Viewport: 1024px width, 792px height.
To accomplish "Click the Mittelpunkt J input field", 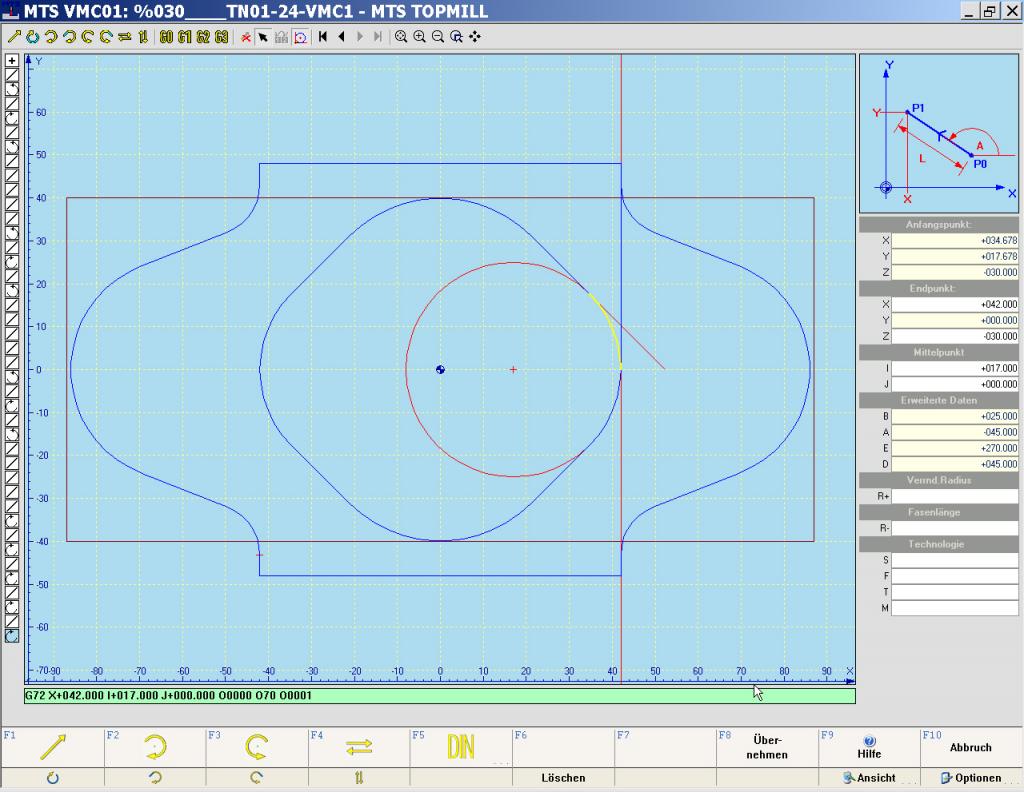I will (x=955, y=384).
